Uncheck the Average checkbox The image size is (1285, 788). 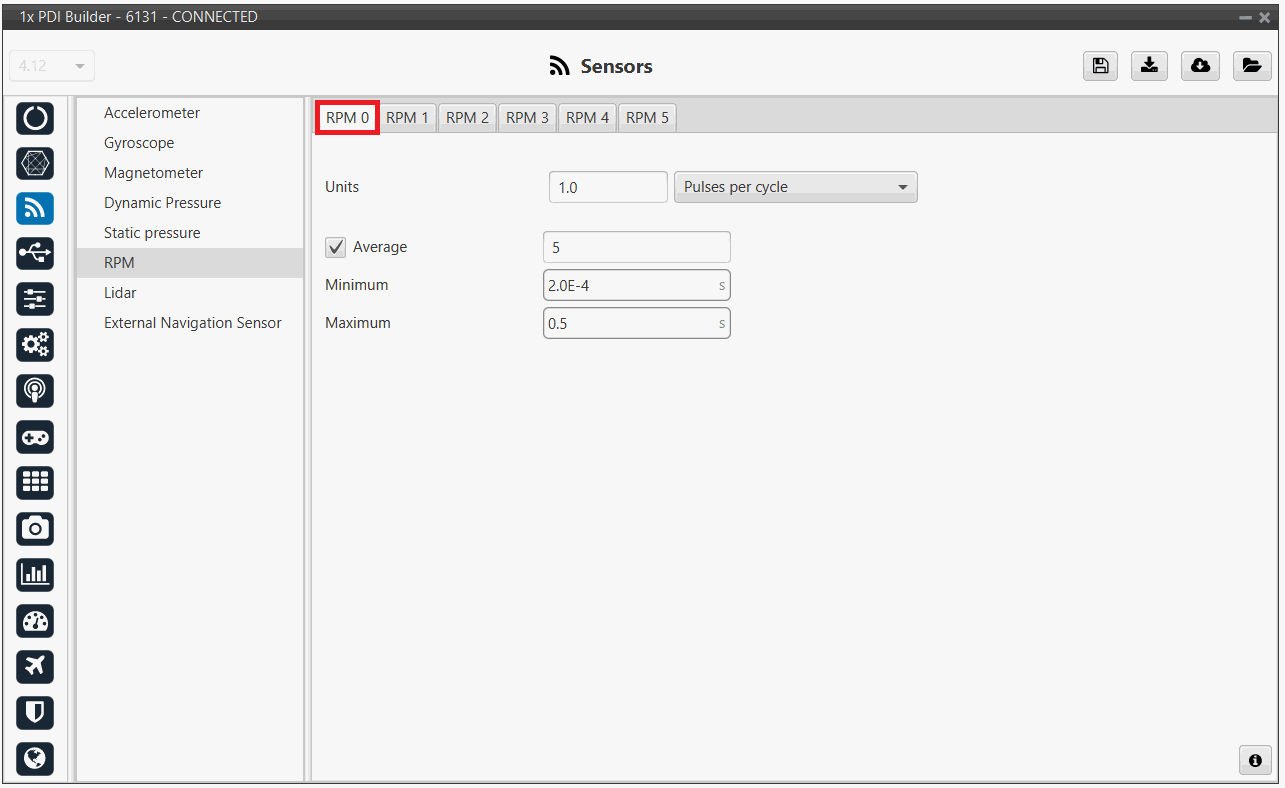[x=336, y=247]
